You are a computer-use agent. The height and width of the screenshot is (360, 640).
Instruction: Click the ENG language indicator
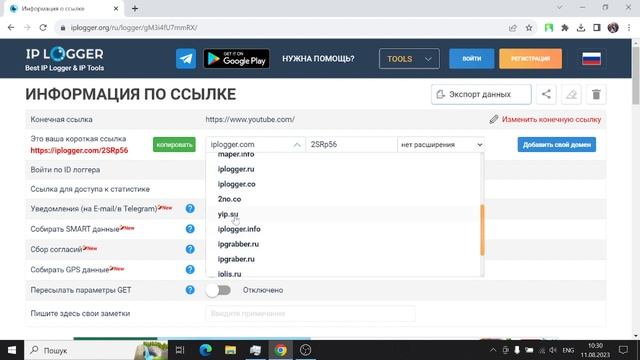pos(568,350)
